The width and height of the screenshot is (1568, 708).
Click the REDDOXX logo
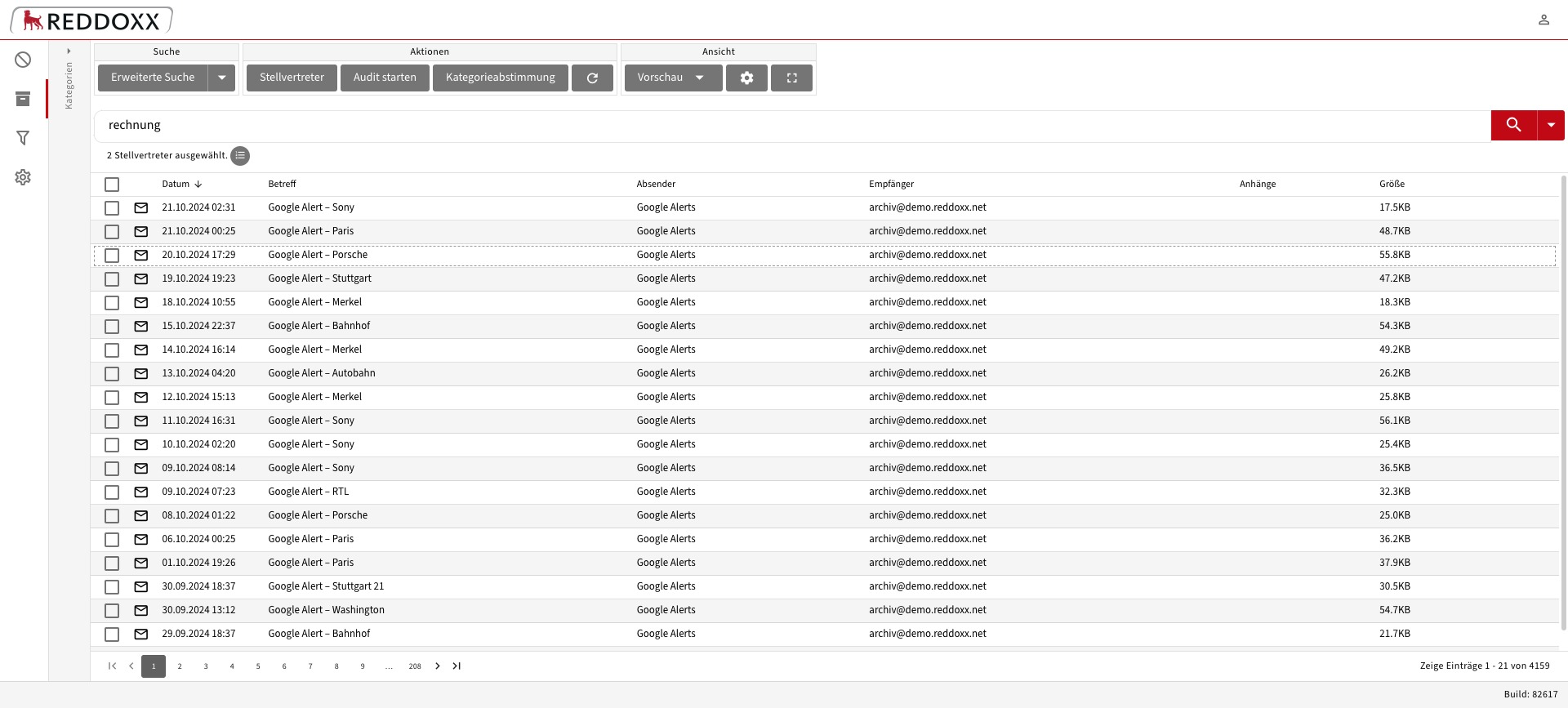91,20
